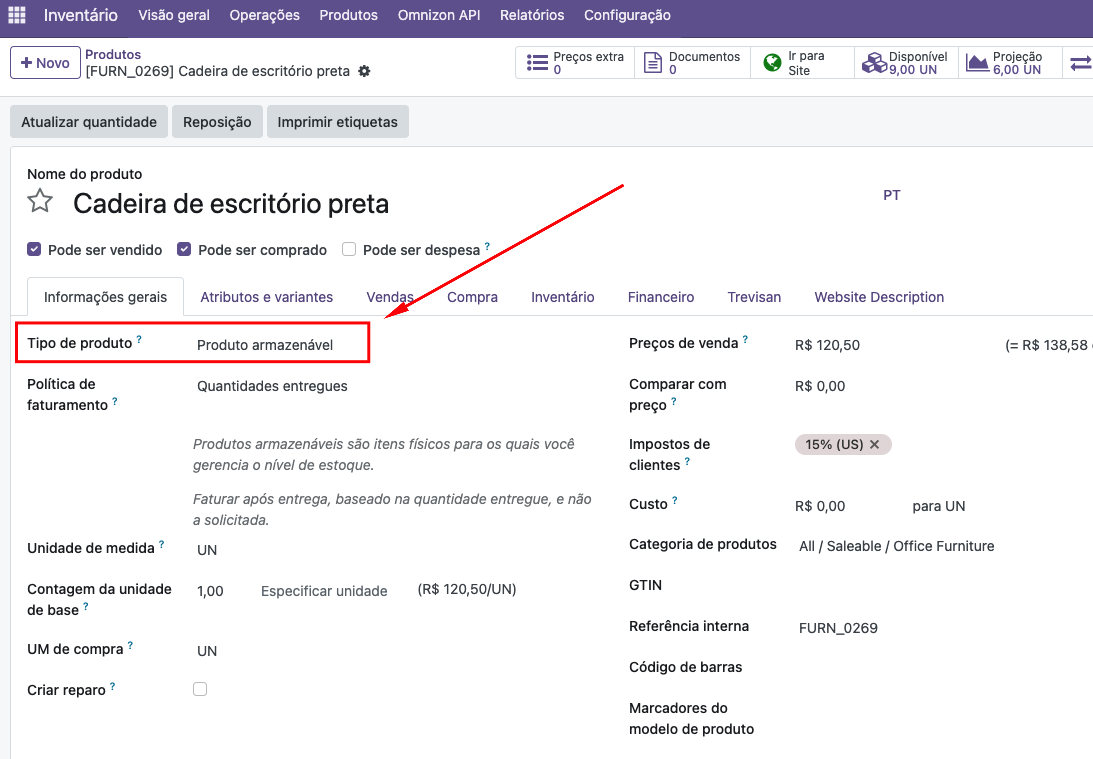Click Produtos breadcrumb link
Image resolution: width=1093 pixels, height=759 pixels.
[x=113, y=54]
